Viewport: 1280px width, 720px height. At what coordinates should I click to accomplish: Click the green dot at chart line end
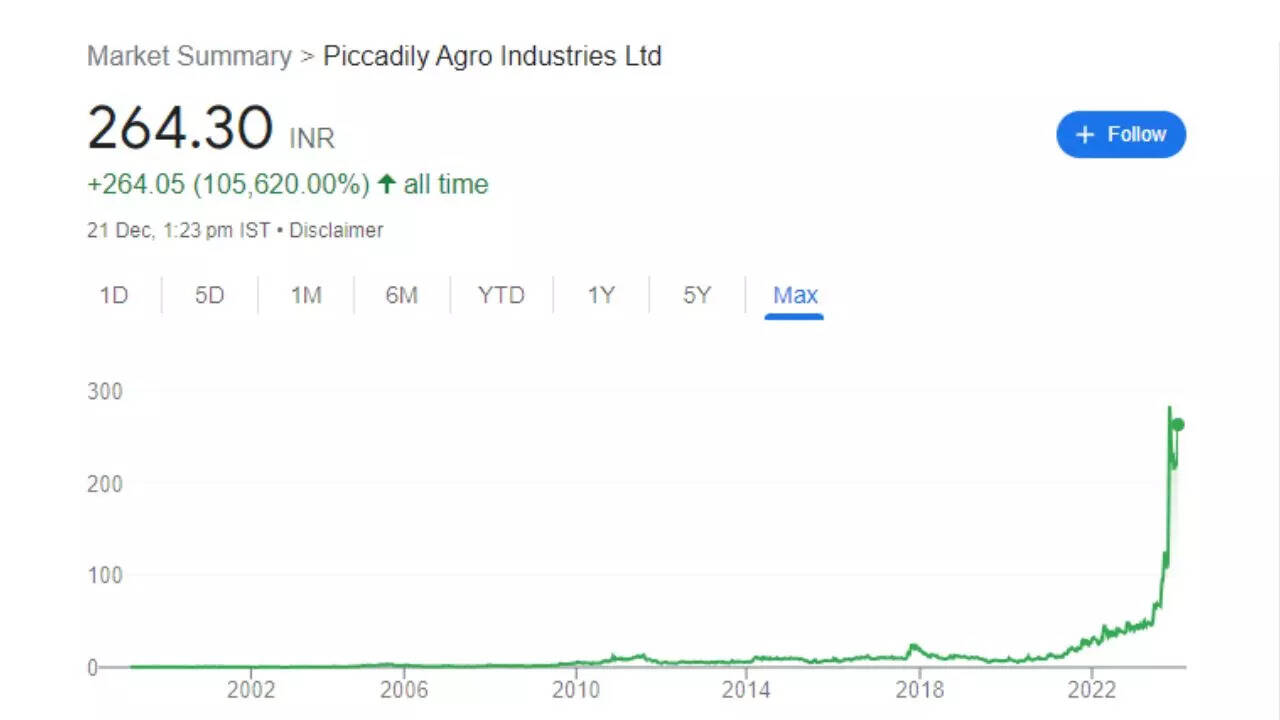click(x=1177, y=424)
